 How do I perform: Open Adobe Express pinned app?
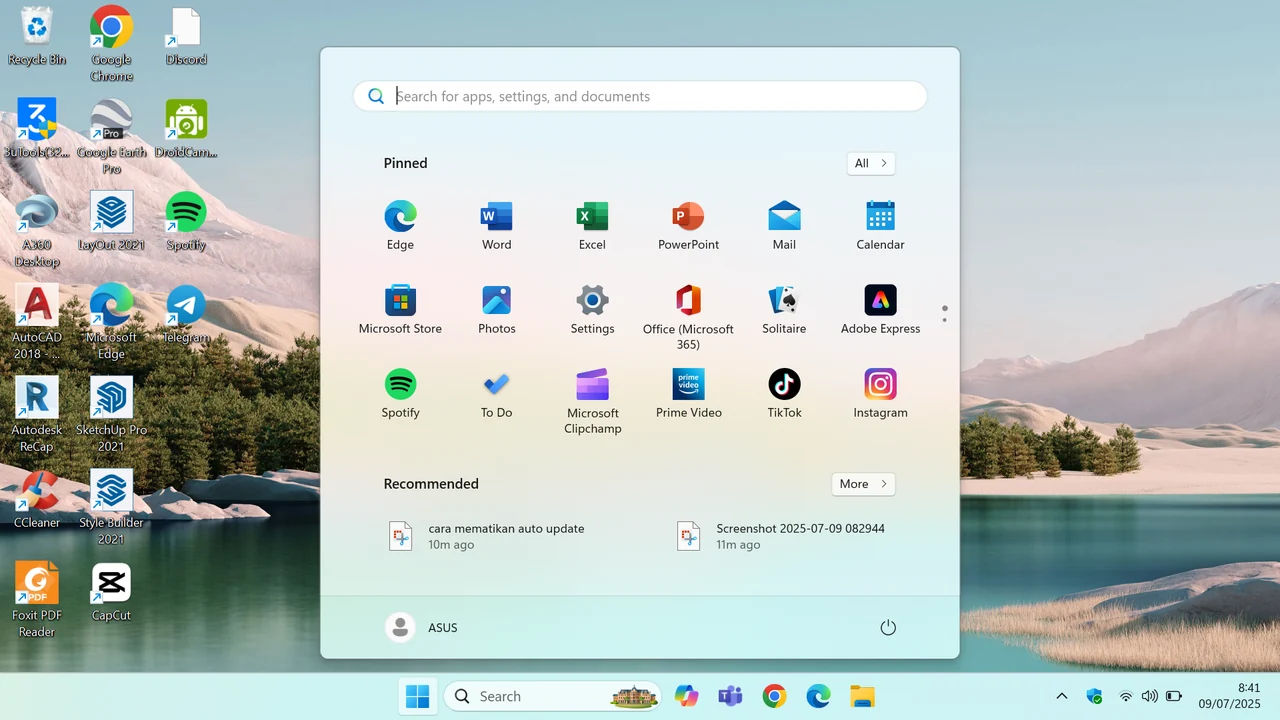coord(880,310)
